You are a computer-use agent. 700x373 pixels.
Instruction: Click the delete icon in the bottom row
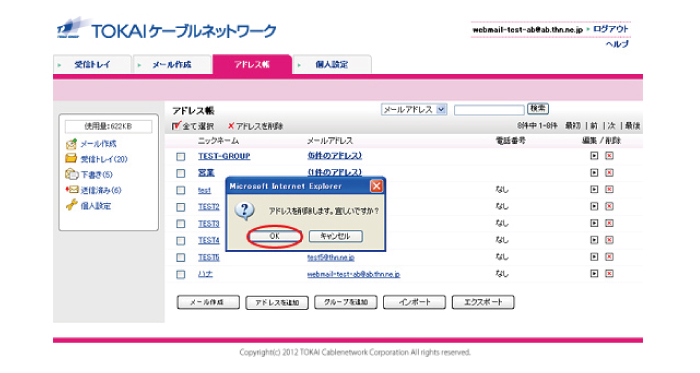pyautogui.click(x=609, y=274)
